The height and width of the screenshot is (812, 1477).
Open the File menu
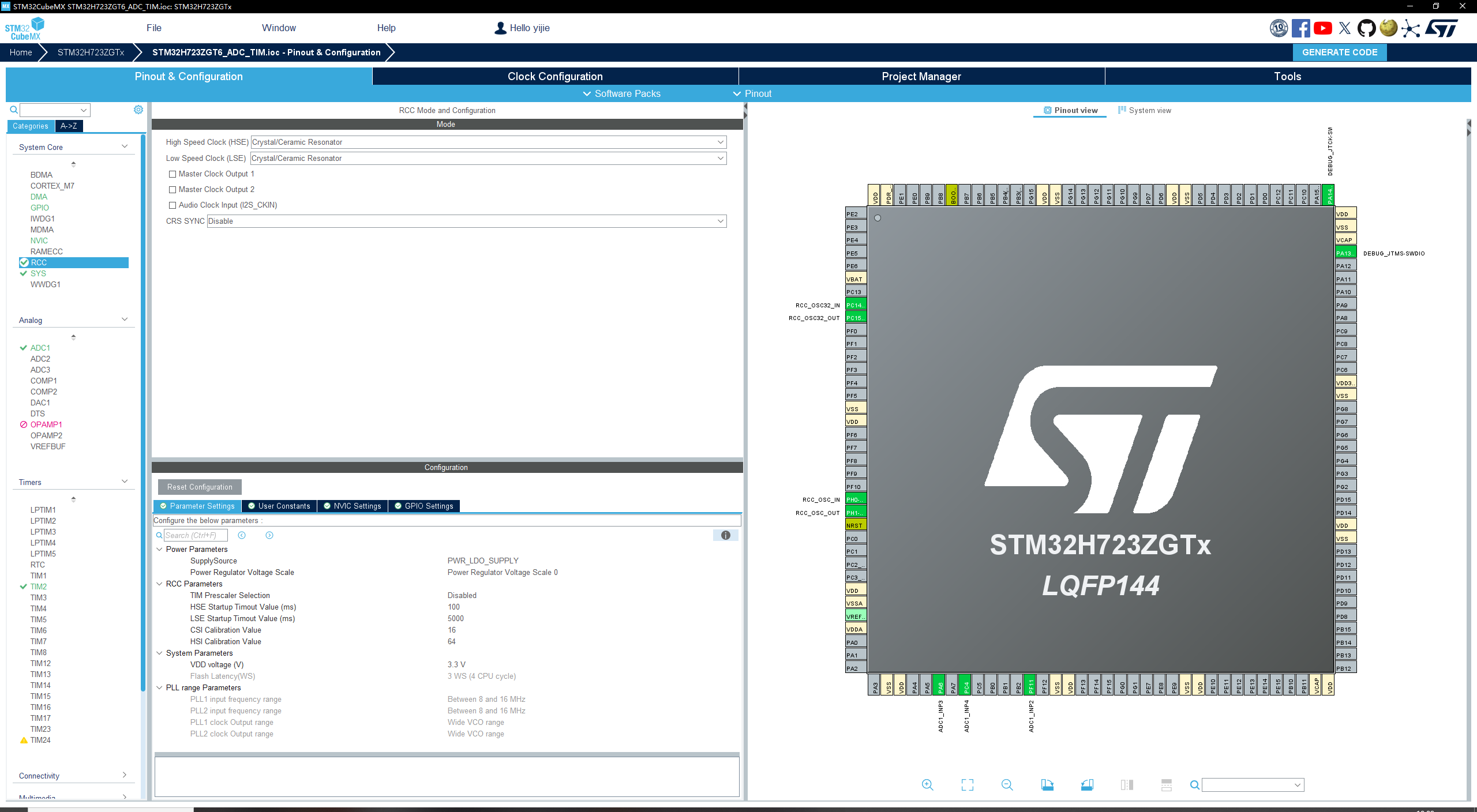point(153,28)
